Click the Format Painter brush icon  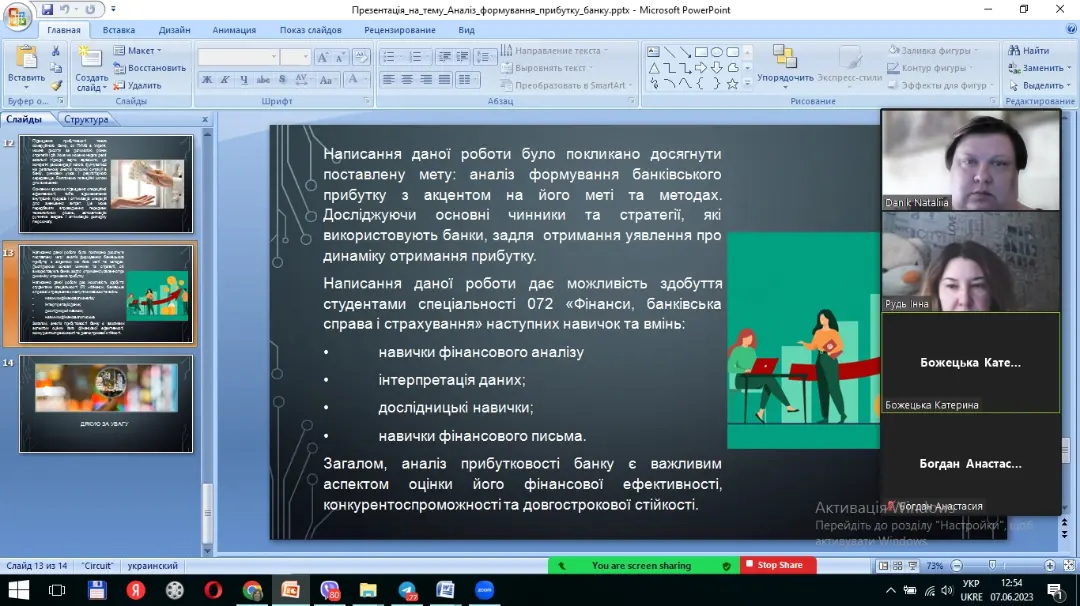click(57, 86)
